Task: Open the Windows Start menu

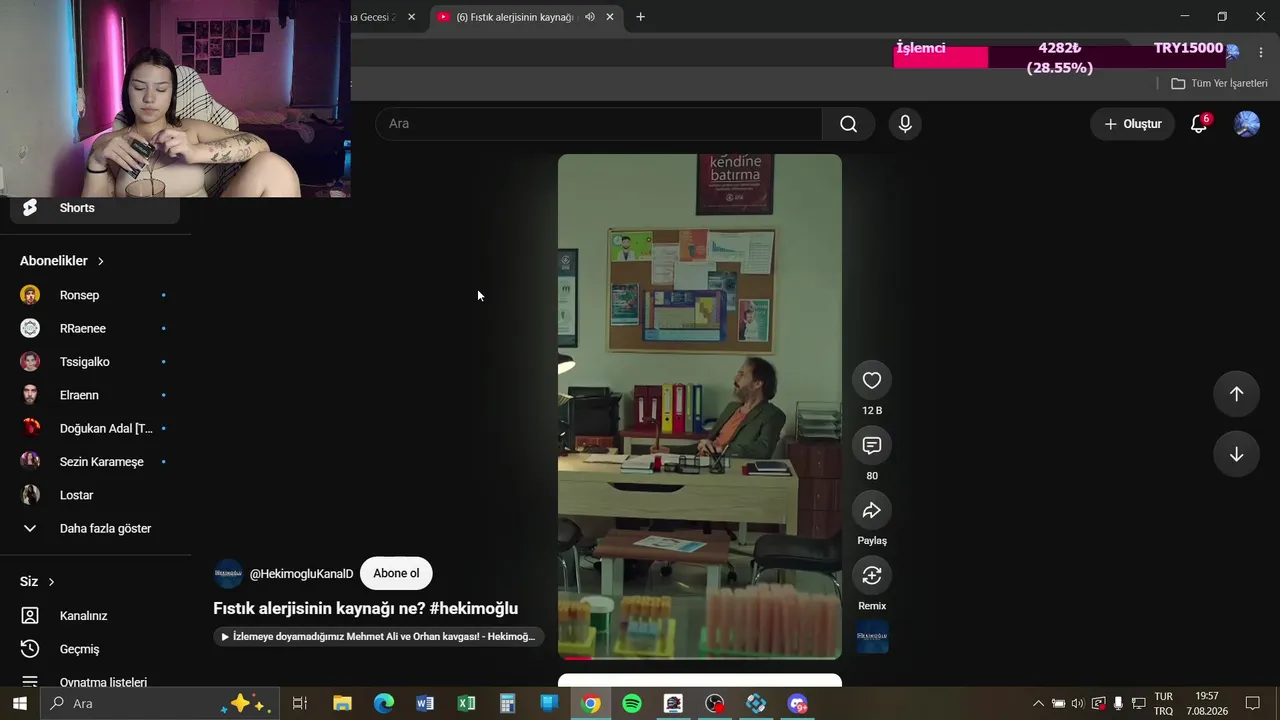Action: tap(19, 704)
